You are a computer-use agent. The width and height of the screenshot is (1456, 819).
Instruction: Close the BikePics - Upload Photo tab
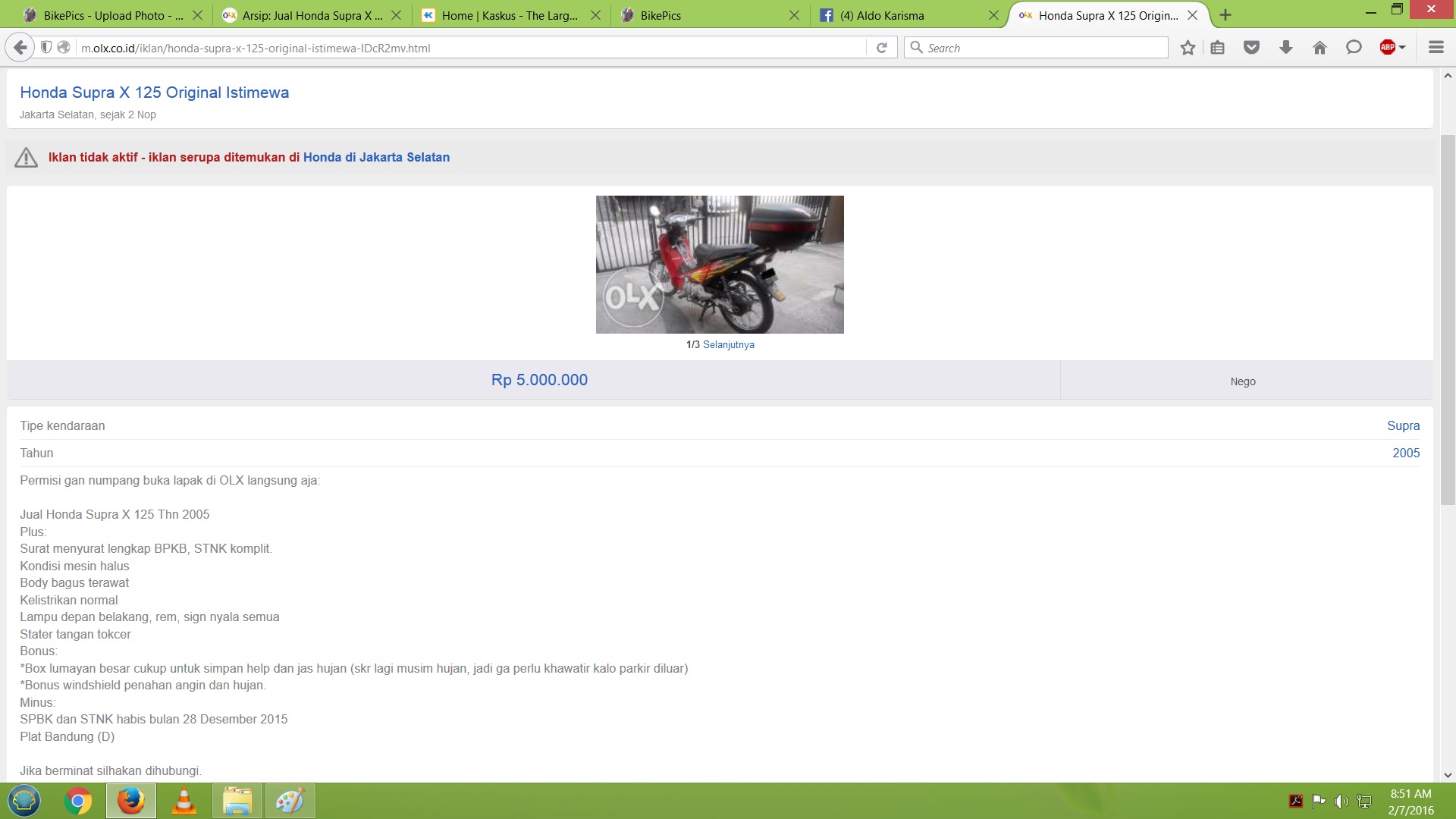tap(197, 15)
